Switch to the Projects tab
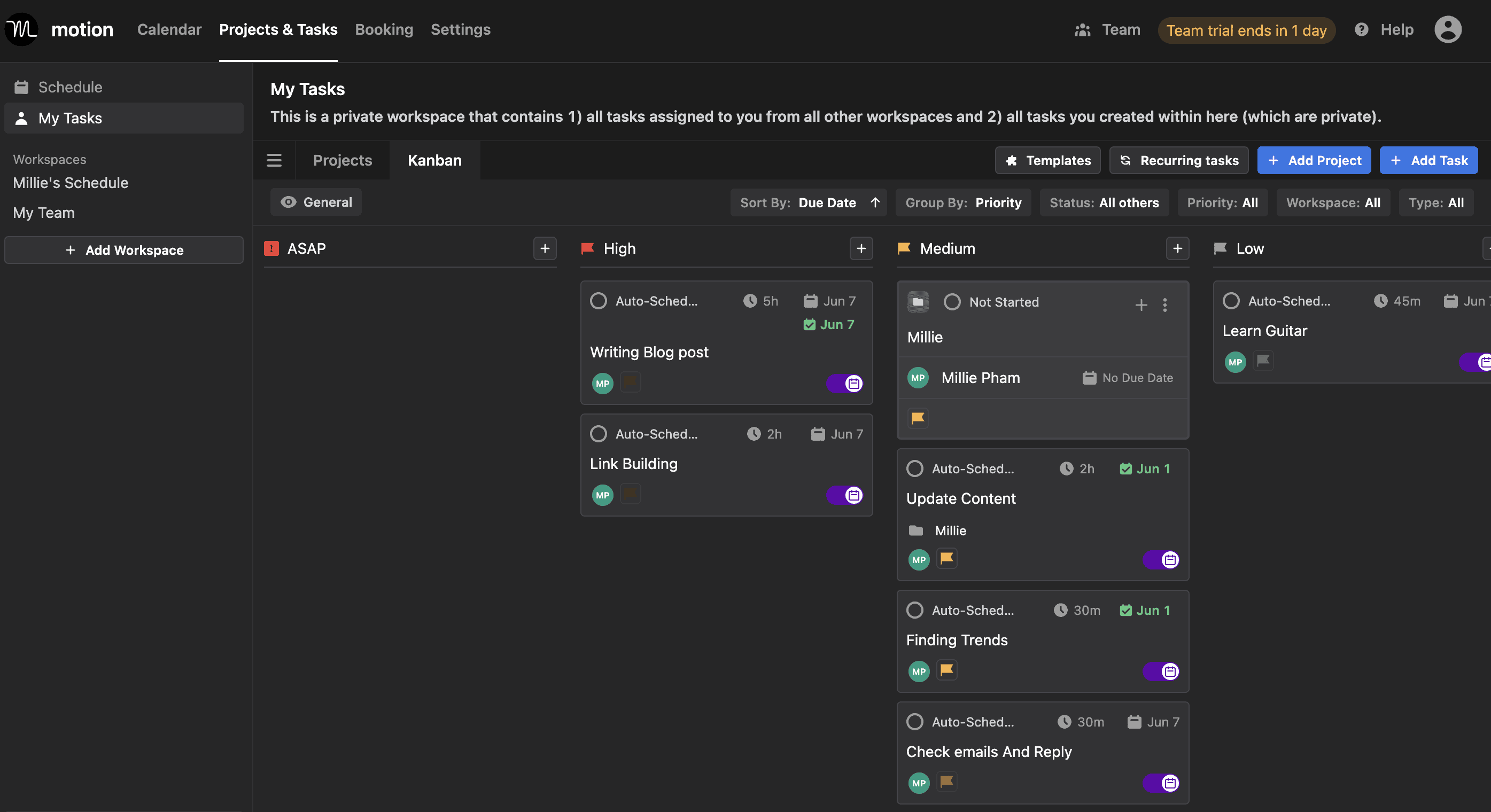The width and height of the screenshot is (1491, 812). (x=342, y=160)
